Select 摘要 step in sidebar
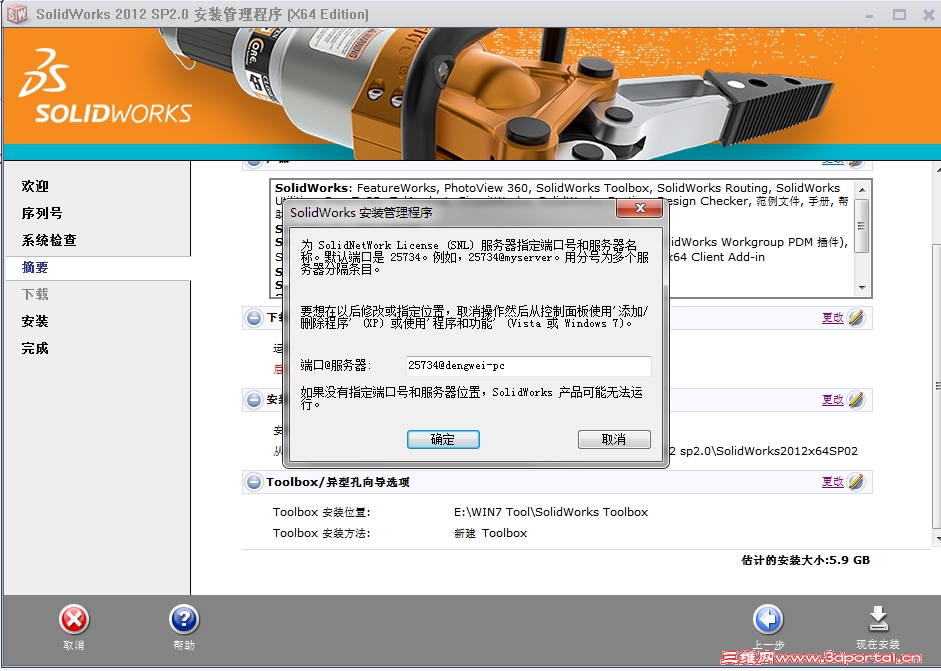The height and width of the screenshot is (671, 941). [x=35, y=267]
